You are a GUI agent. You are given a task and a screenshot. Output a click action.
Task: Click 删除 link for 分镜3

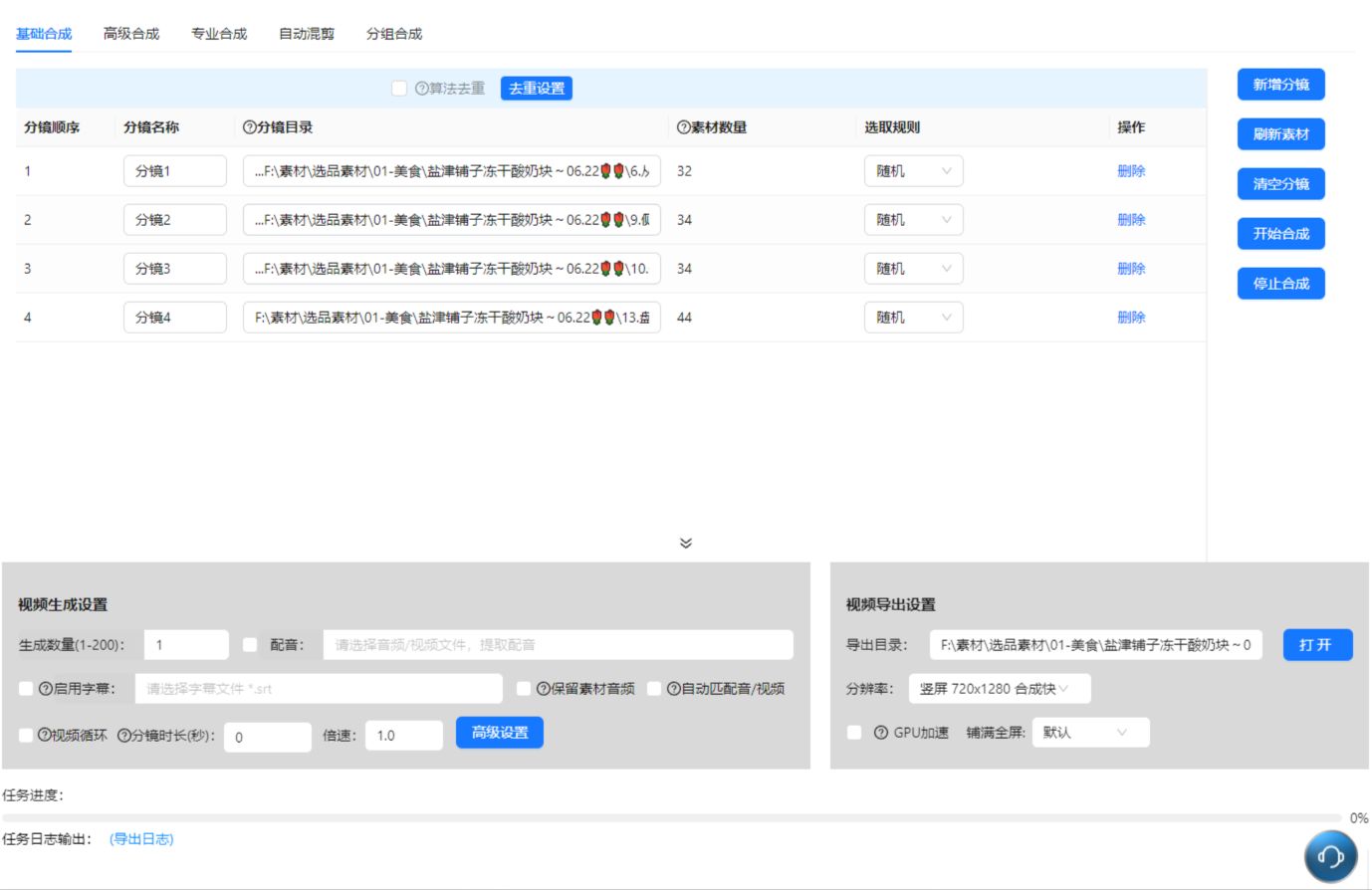tap(1131, 269)
